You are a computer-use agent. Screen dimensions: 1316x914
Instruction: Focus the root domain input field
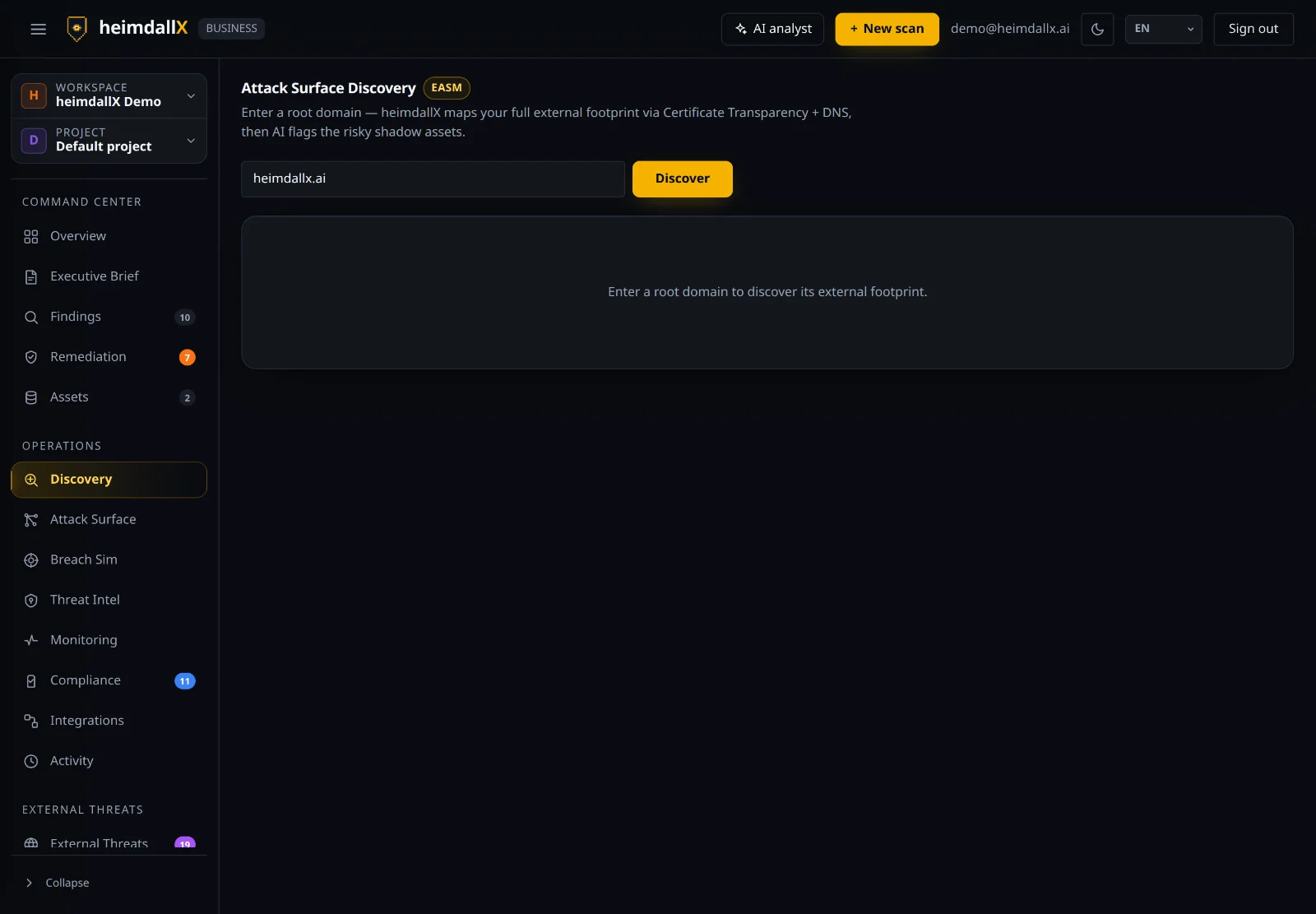click(433, 179)
